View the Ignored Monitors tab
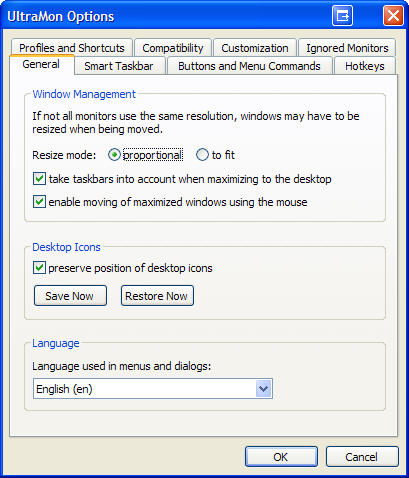This screenshot has height=478, width=409. (347, 48)
